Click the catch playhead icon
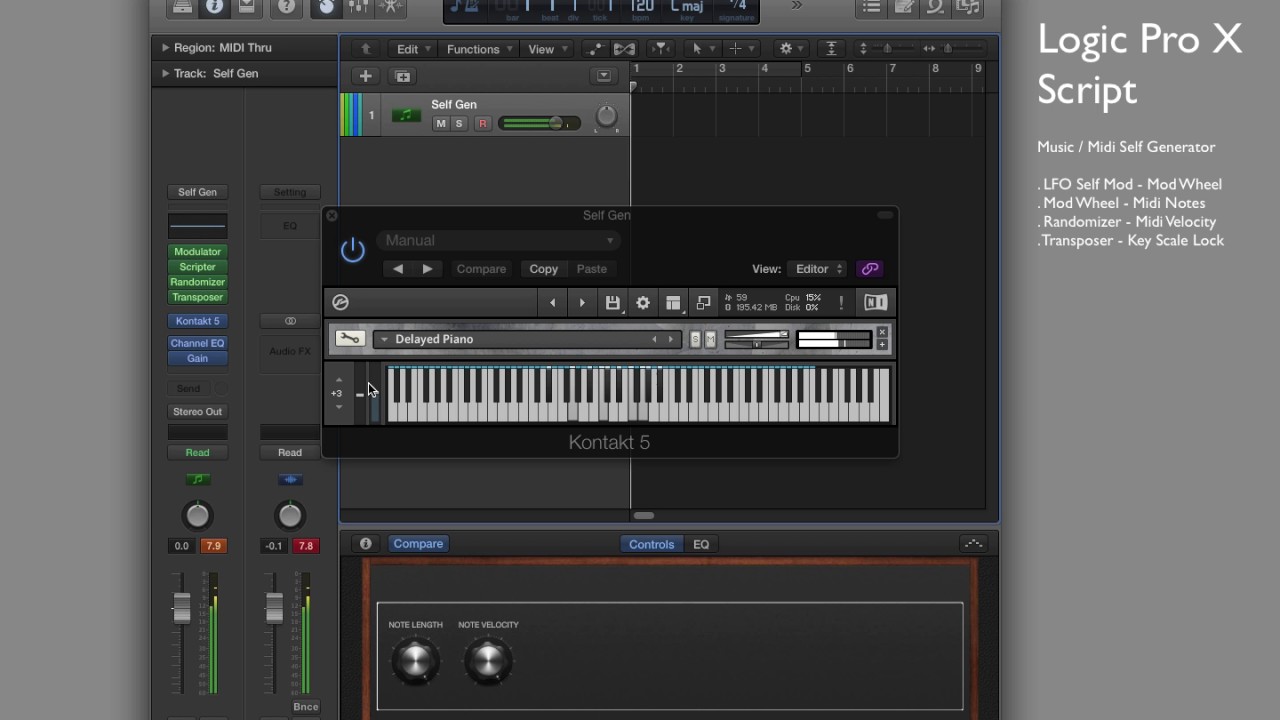Viewport: 1280px width, 720px height. coord(661,48)
